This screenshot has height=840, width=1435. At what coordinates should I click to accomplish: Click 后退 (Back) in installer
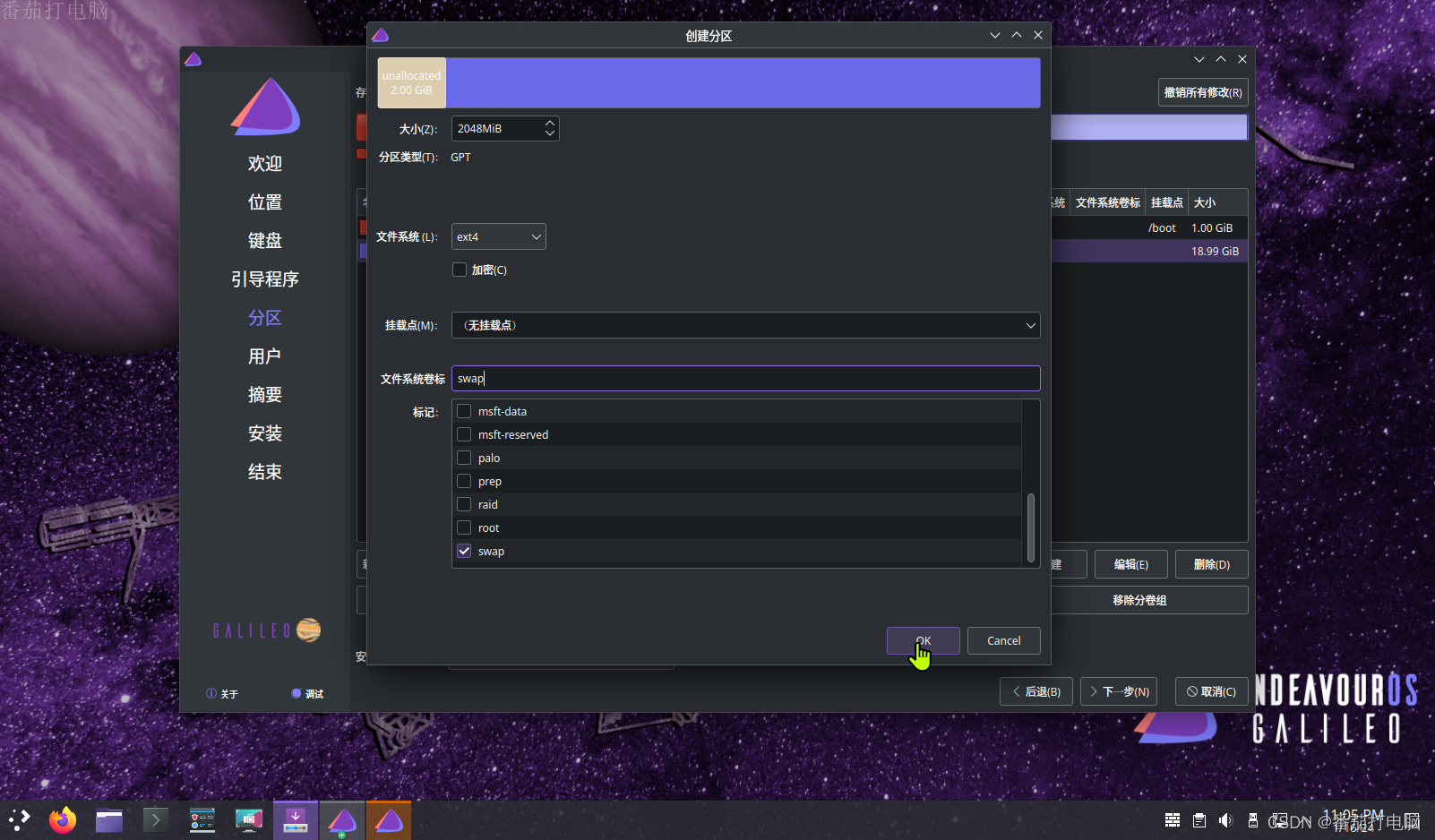click(1036, 691)
